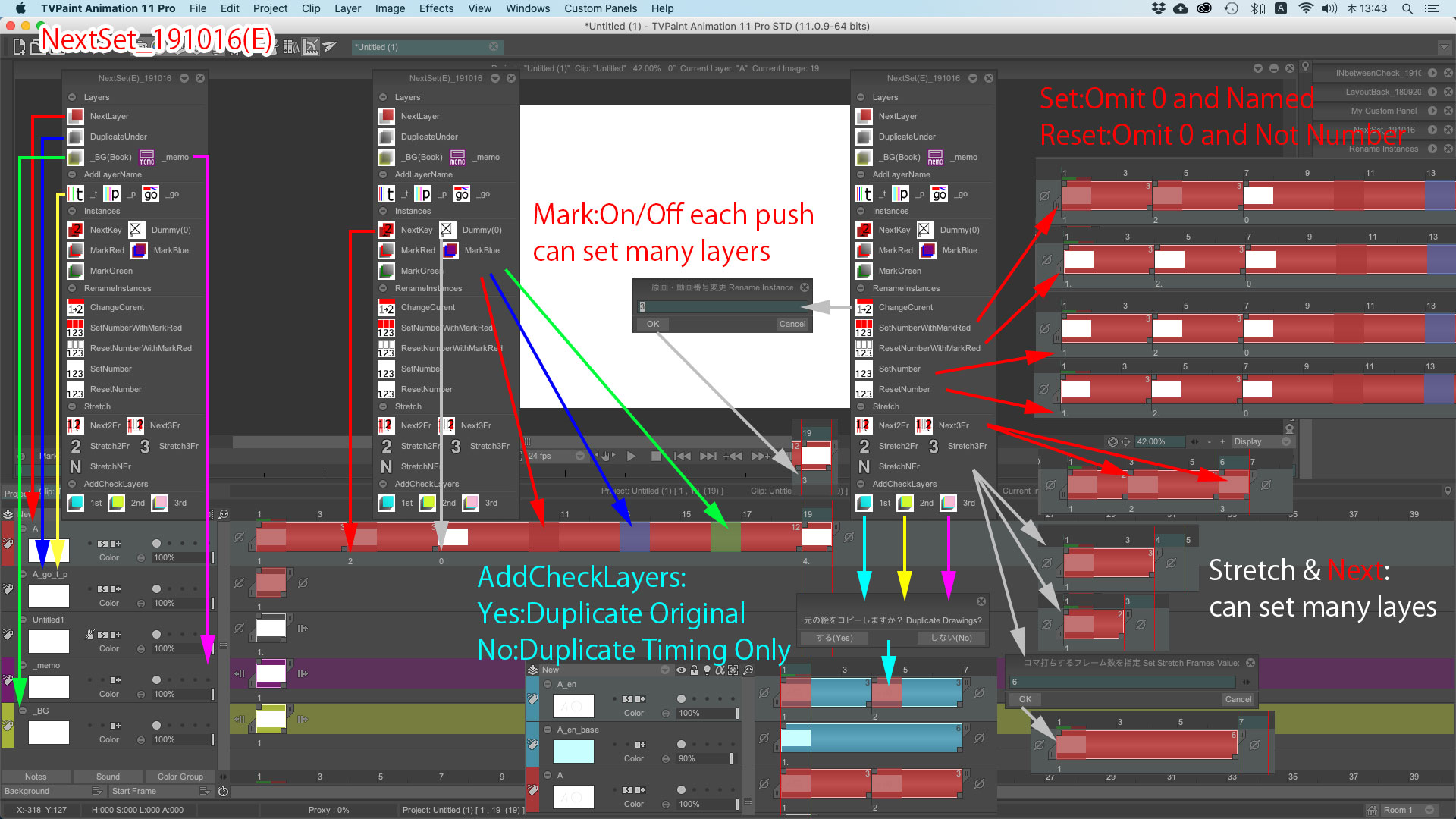This screenshot has width=1456, height=819.
Task: Click OK in Set Stretch Frames dialog
Action: pos(1025,699)
